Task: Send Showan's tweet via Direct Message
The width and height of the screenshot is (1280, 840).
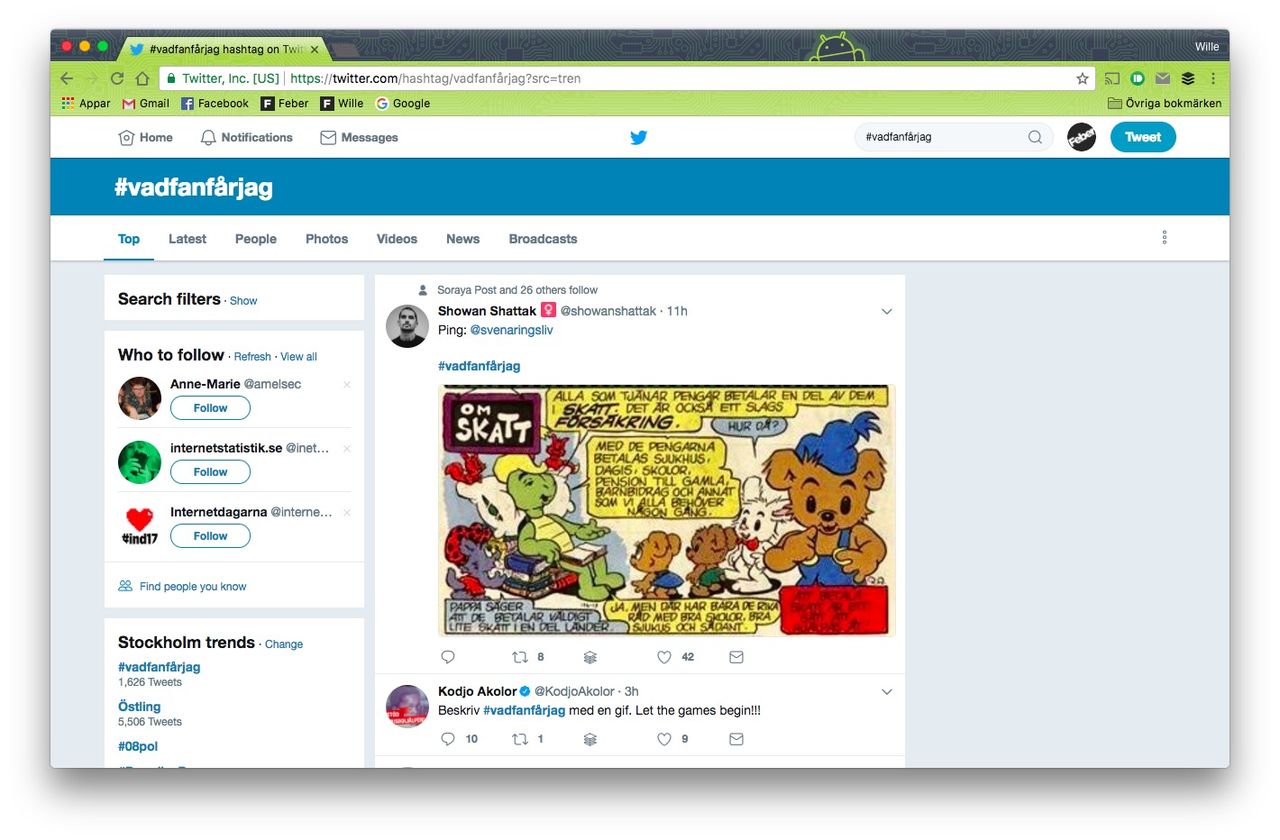Action: coord(736,657)
